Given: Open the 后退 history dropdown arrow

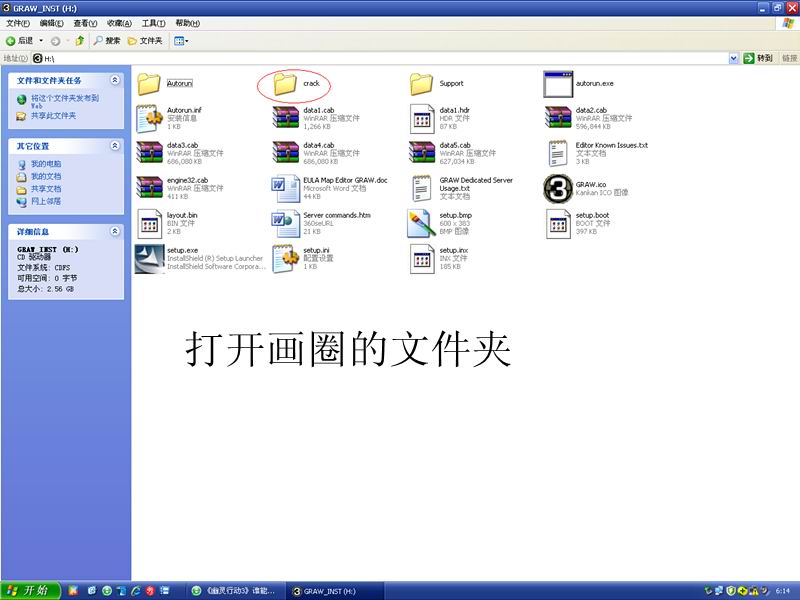Looking at the screenshot, I should coord(41,41).
